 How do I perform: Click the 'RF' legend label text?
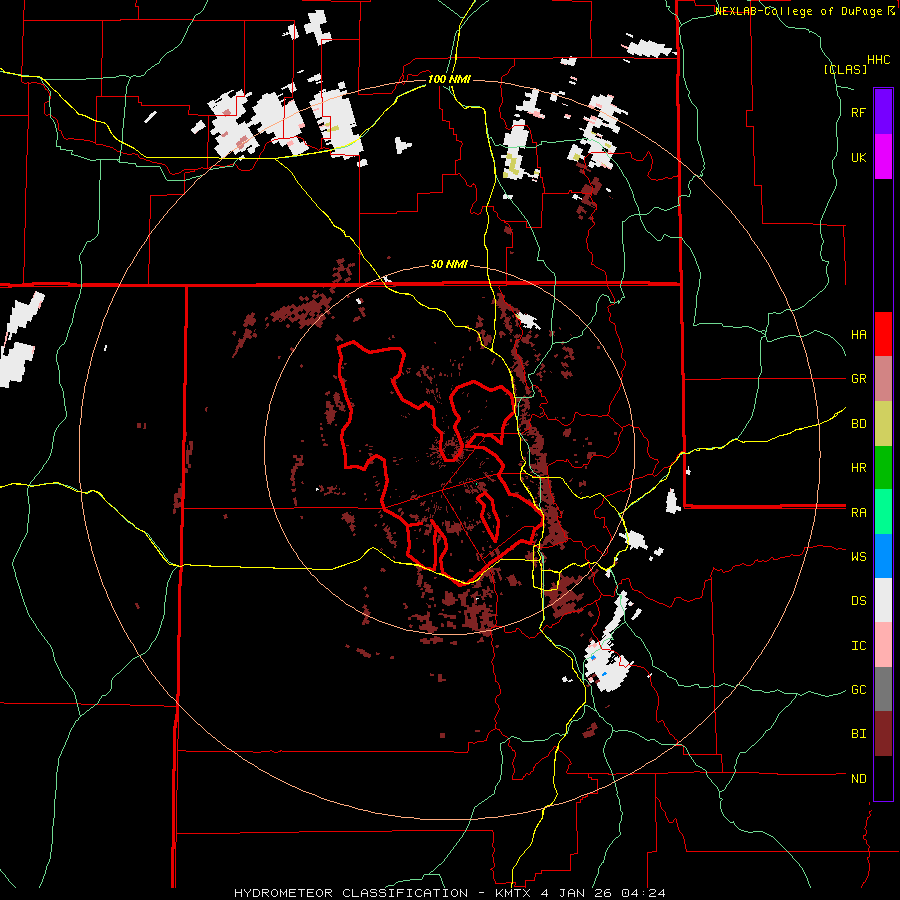point(858,112)
